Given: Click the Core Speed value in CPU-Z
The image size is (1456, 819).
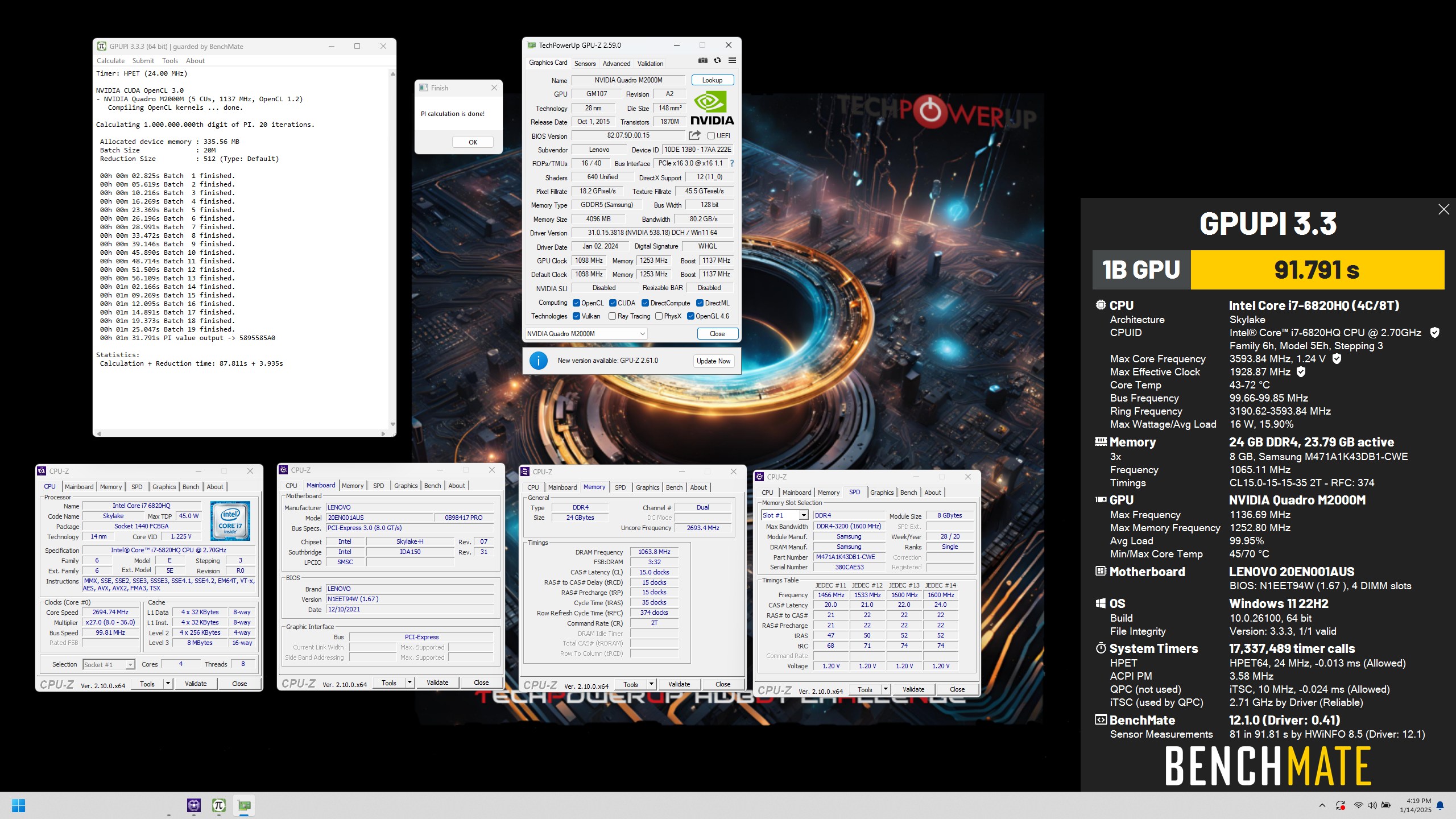Looking at the screenshot, I should pyautogui.click(x=110, y=613).
